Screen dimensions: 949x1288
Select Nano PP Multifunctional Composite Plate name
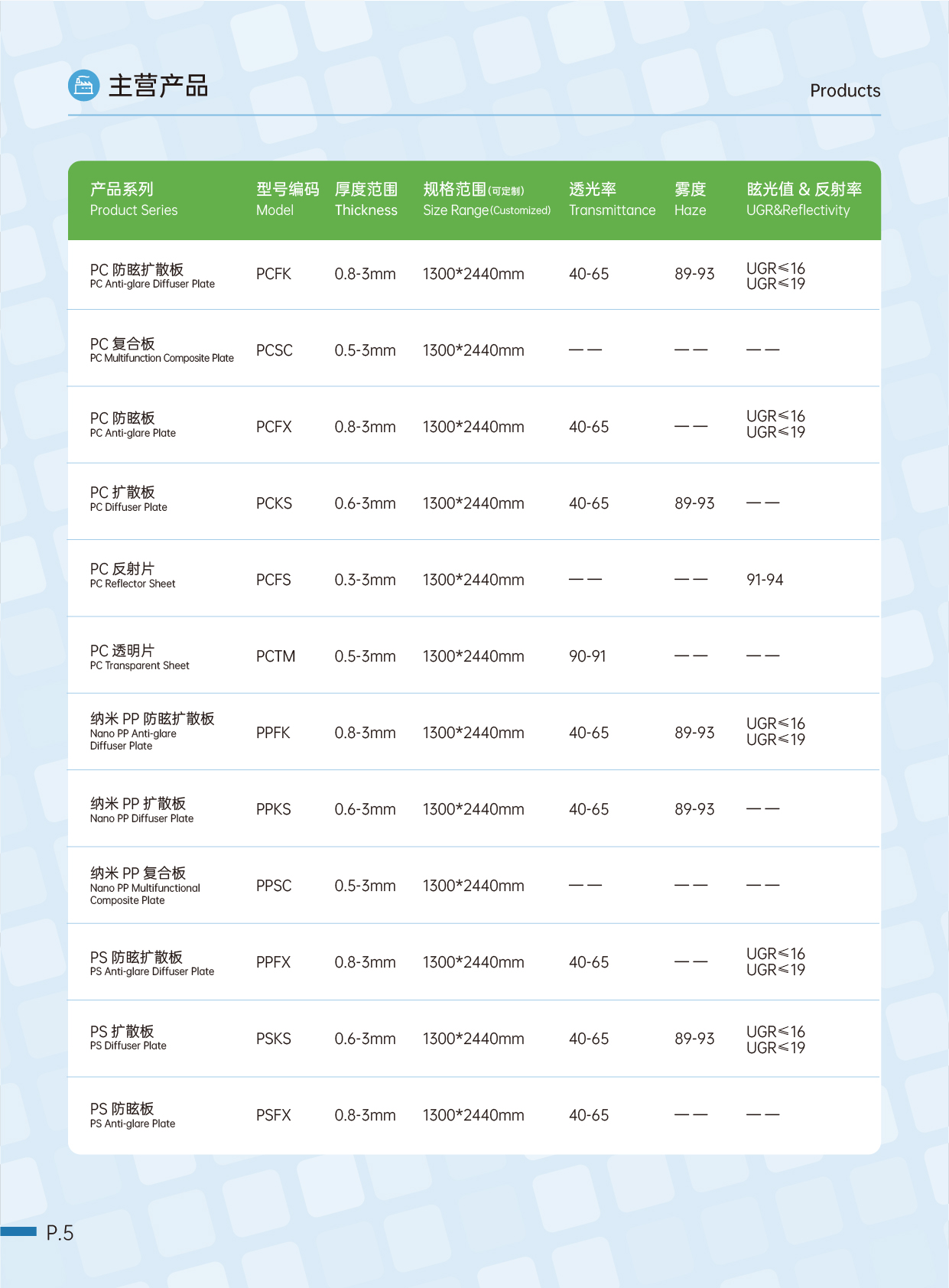(x=145, y=886)
